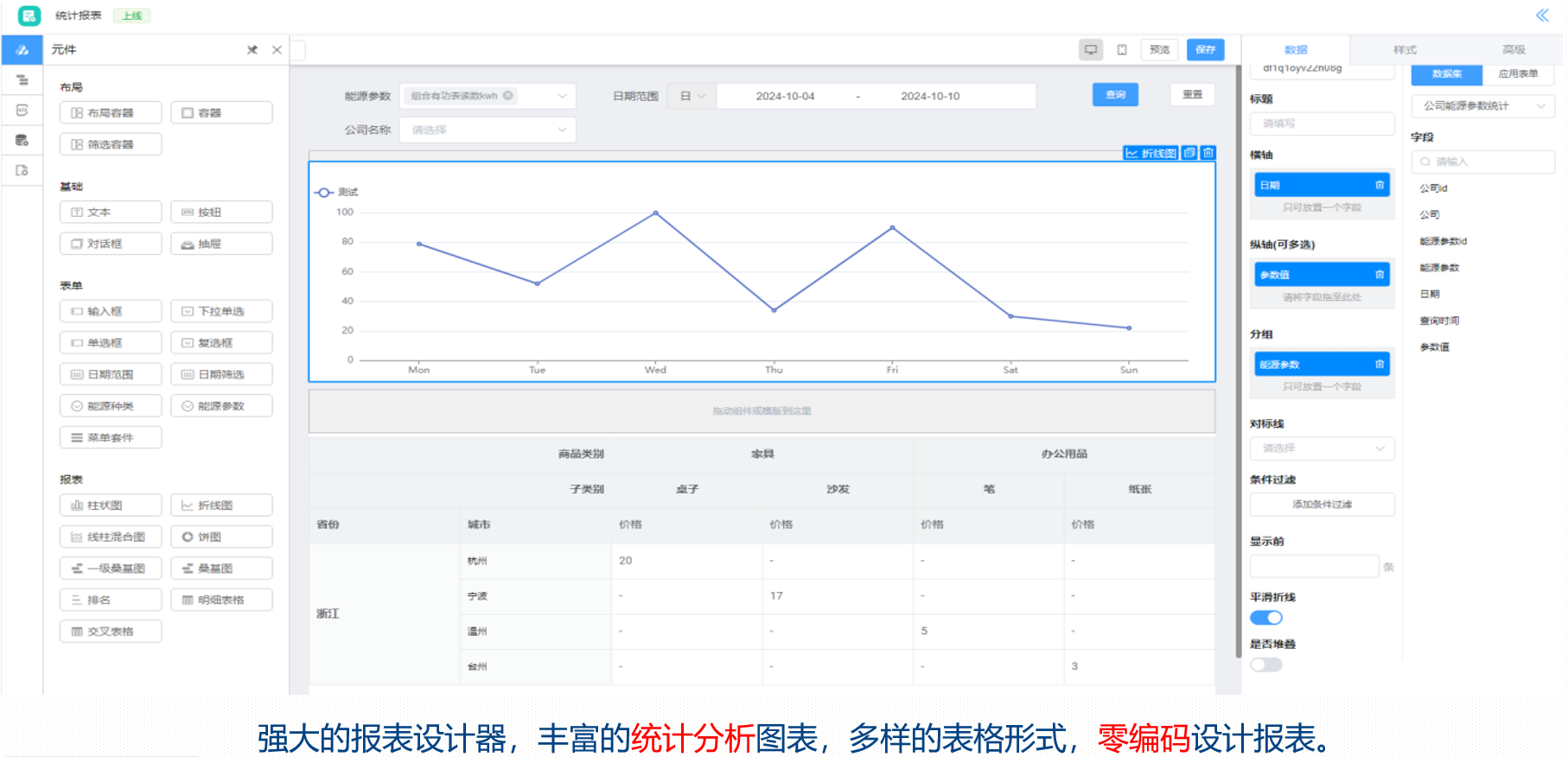Screen dimensions: 1568x757
Task: Click the 字段 search input
Action: click(x=1483, y=162)
